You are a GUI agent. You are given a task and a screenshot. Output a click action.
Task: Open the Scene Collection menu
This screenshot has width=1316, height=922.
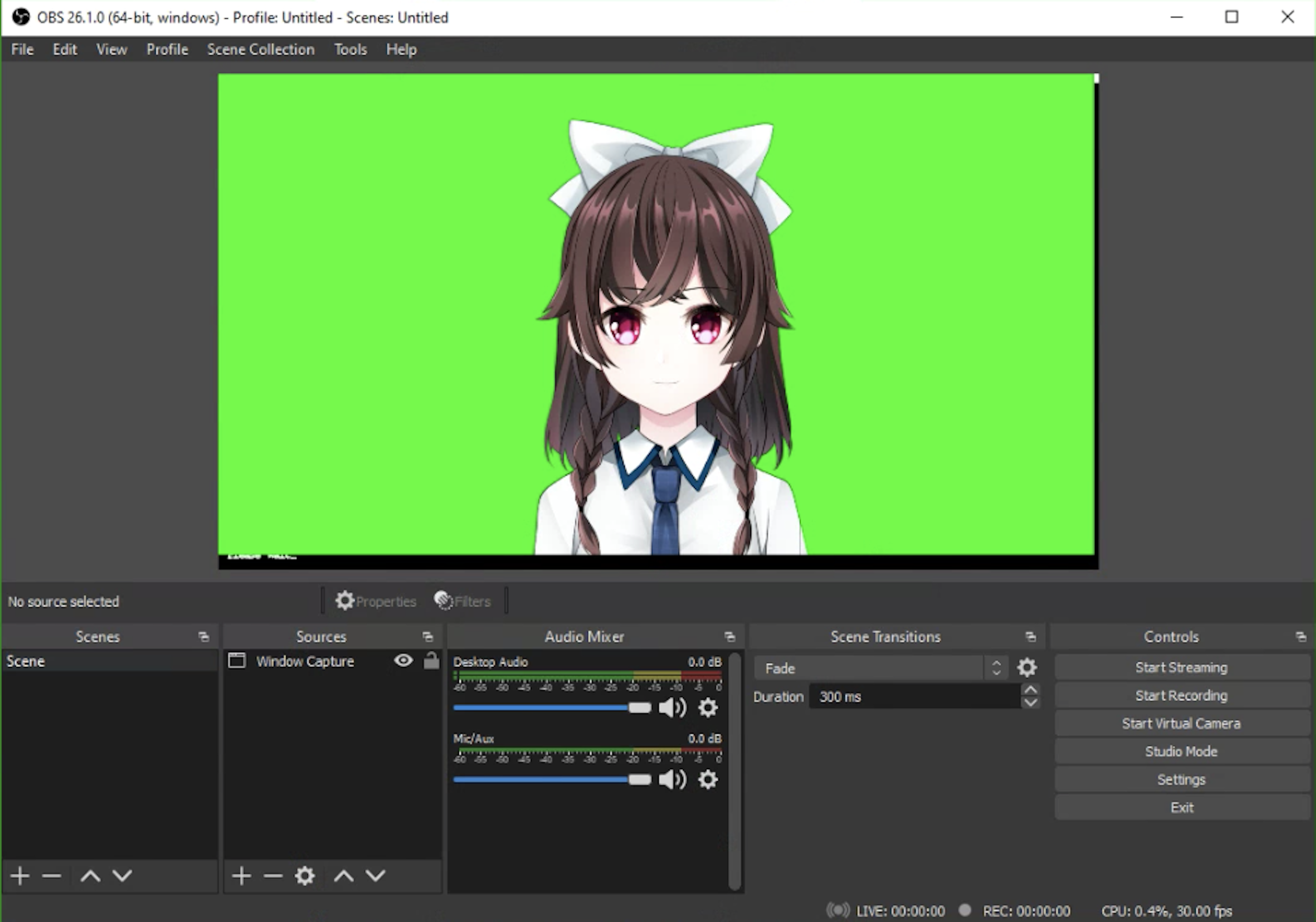[x=261, y=49]
